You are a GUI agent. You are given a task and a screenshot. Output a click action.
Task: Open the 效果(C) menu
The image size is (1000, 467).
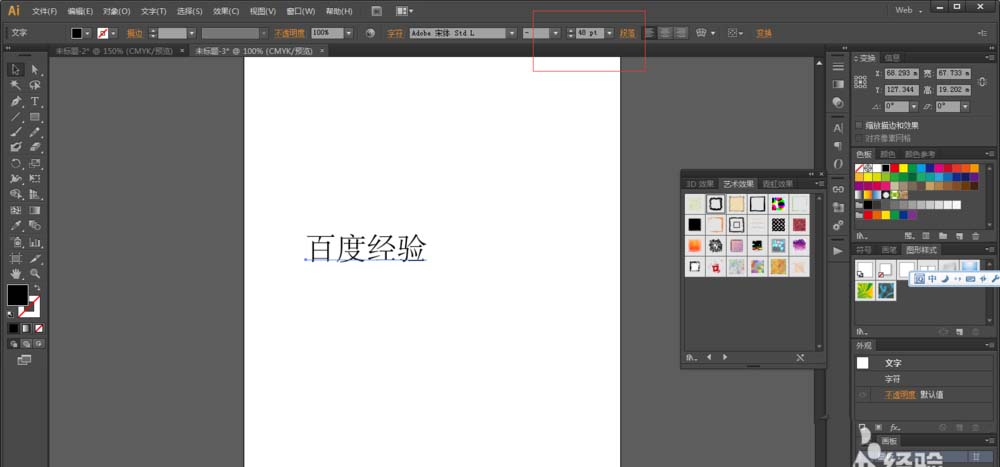(226, 11)
